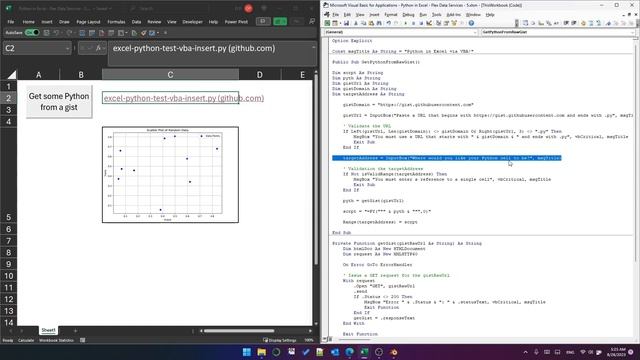Open the Excel Data tab
The width and height of the screenshot is (640, 360).
tap(136, 22)
